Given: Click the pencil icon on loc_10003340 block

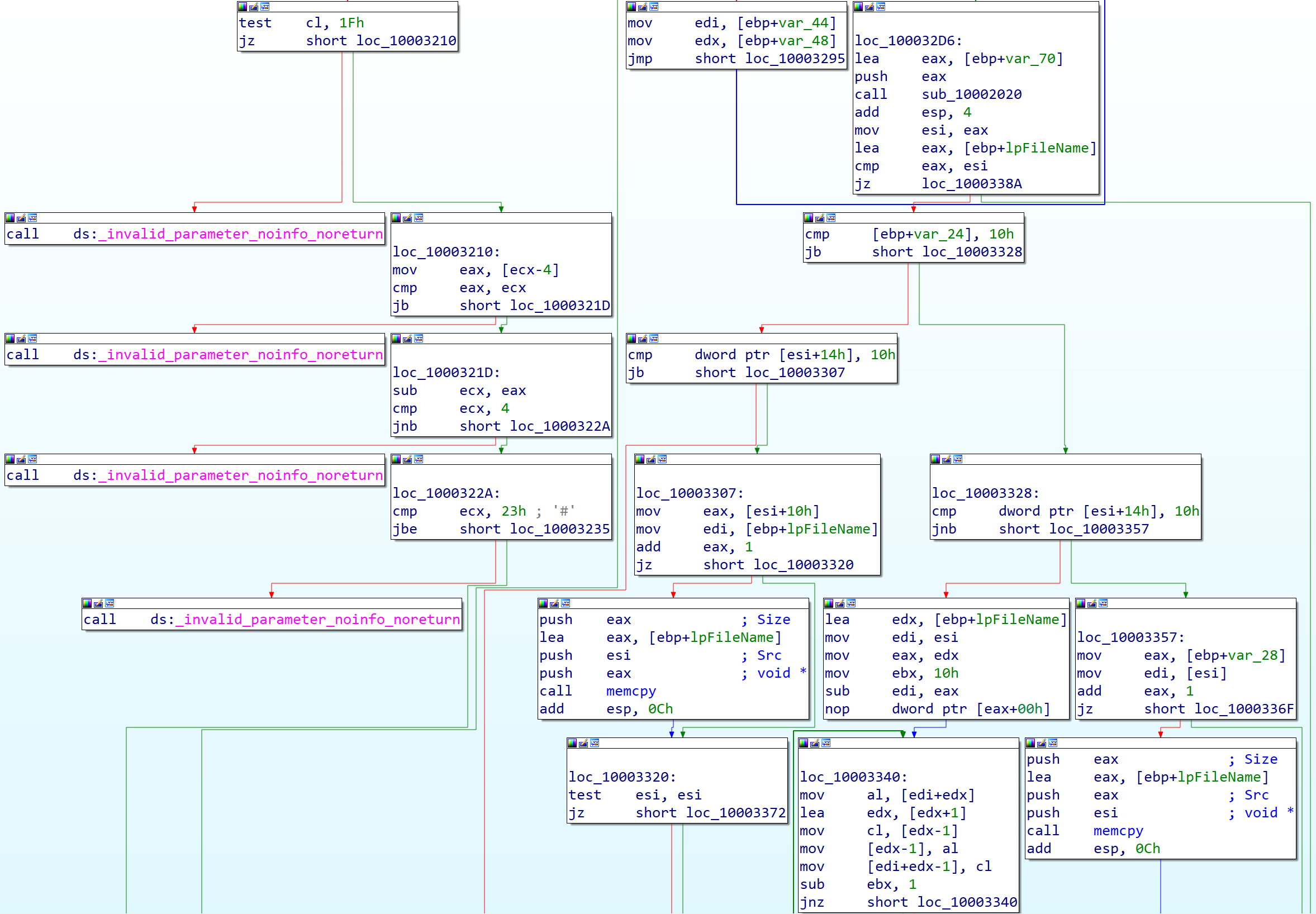Looking at the screenshot, I should (x=814, y=744).
